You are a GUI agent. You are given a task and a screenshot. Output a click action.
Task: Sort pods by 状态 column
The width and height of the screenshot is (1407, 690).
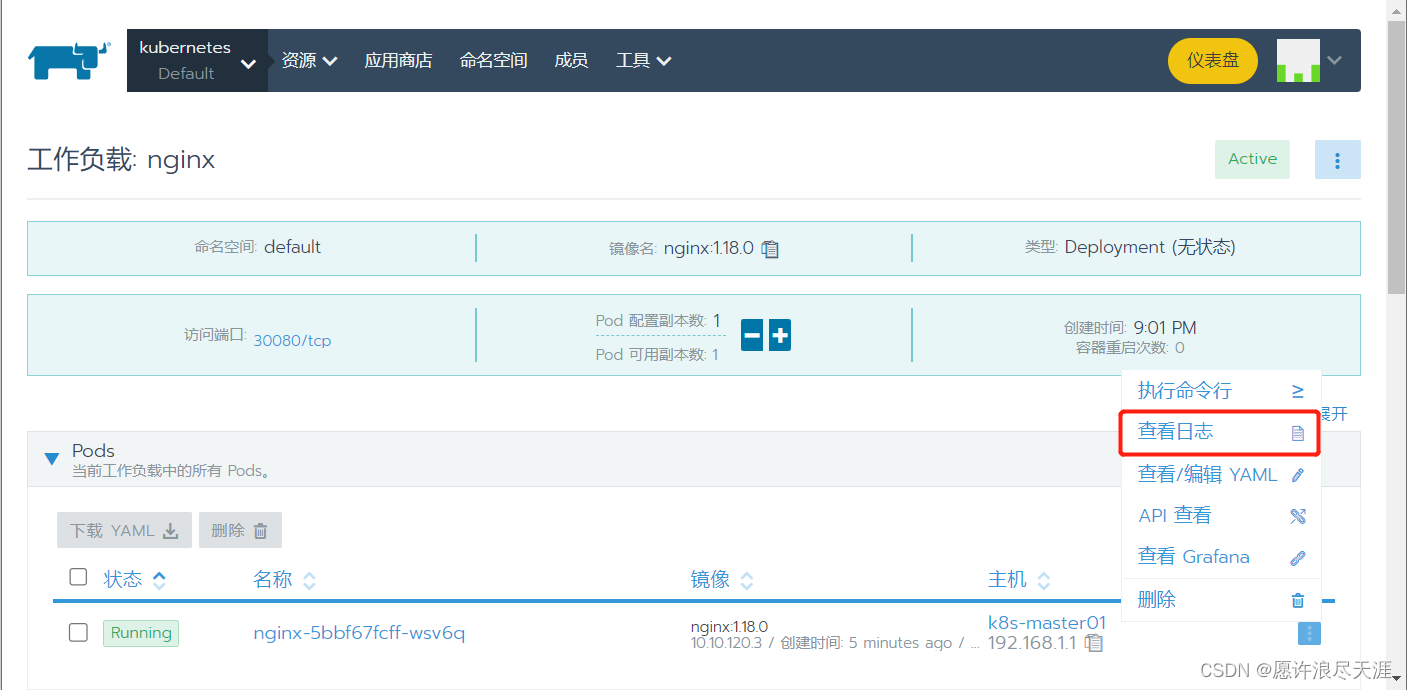[x=135, y=579]
